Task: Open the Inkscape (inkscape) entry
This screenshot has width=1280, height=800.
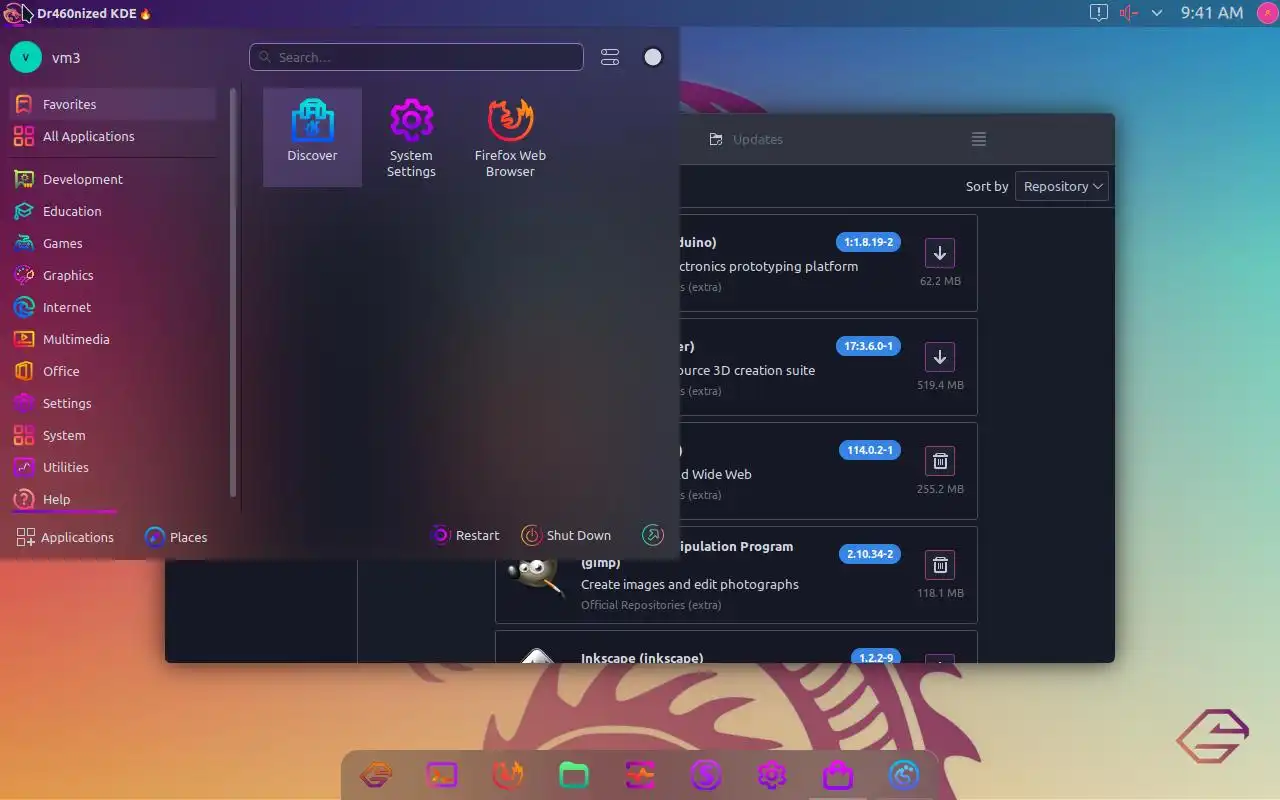Action: coord(736,648)
